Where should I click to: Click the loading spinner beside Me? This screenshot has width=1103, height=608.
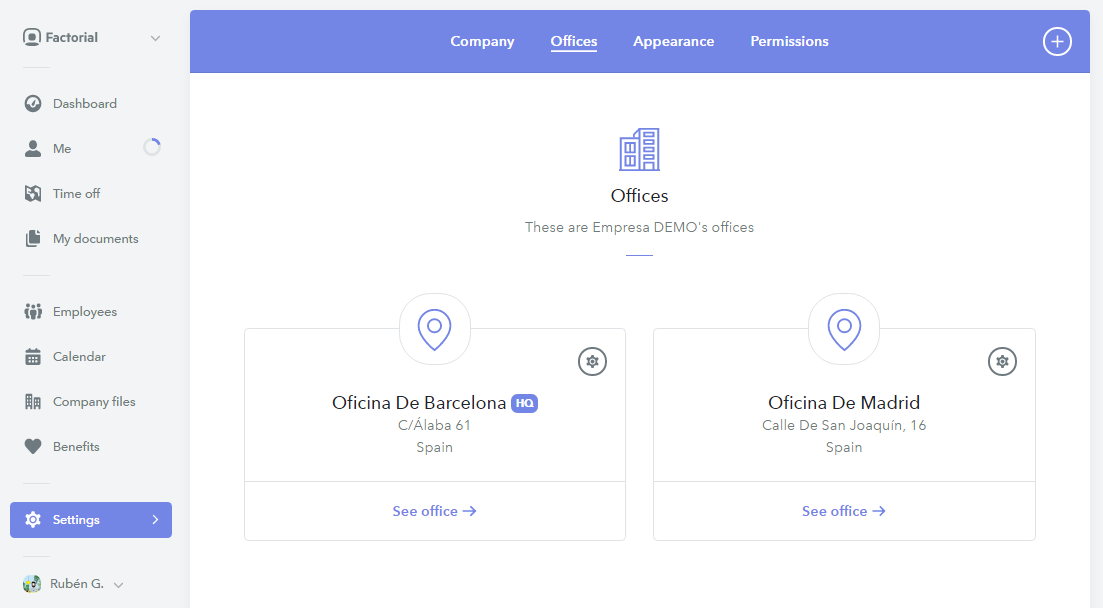(152, 147)
